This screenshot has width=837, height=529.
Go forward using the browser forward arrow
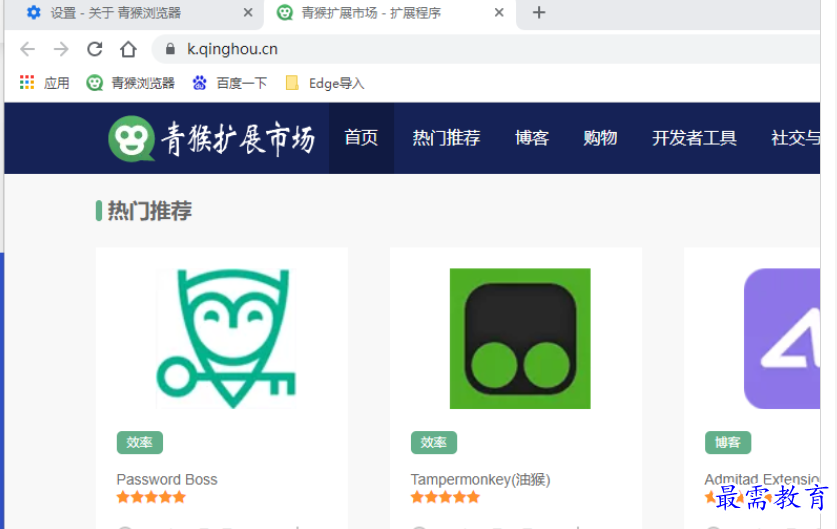(x=61, y=49)
